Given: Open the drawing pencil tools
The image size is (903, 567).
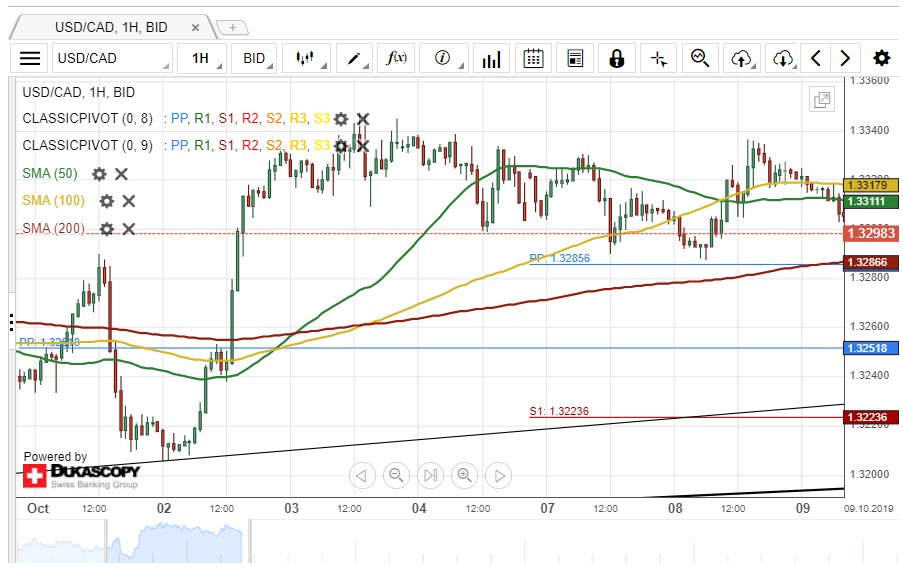Looking at the screenshot, I should point(357,58).
